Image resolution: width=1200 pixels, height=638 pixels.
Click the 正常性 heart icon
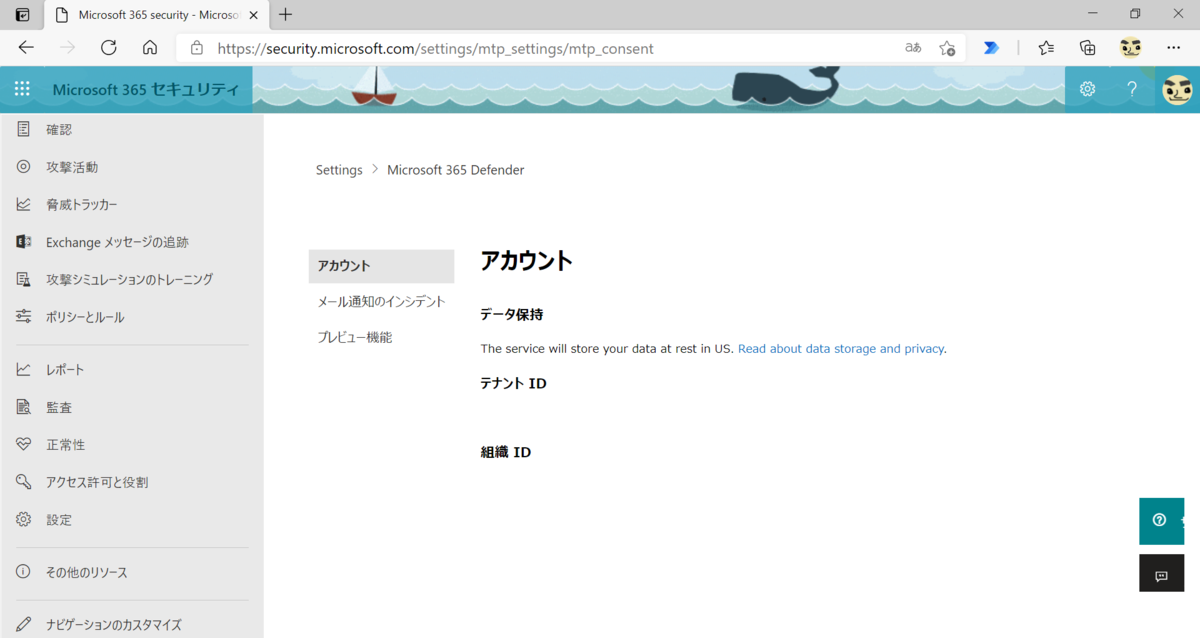24,445
